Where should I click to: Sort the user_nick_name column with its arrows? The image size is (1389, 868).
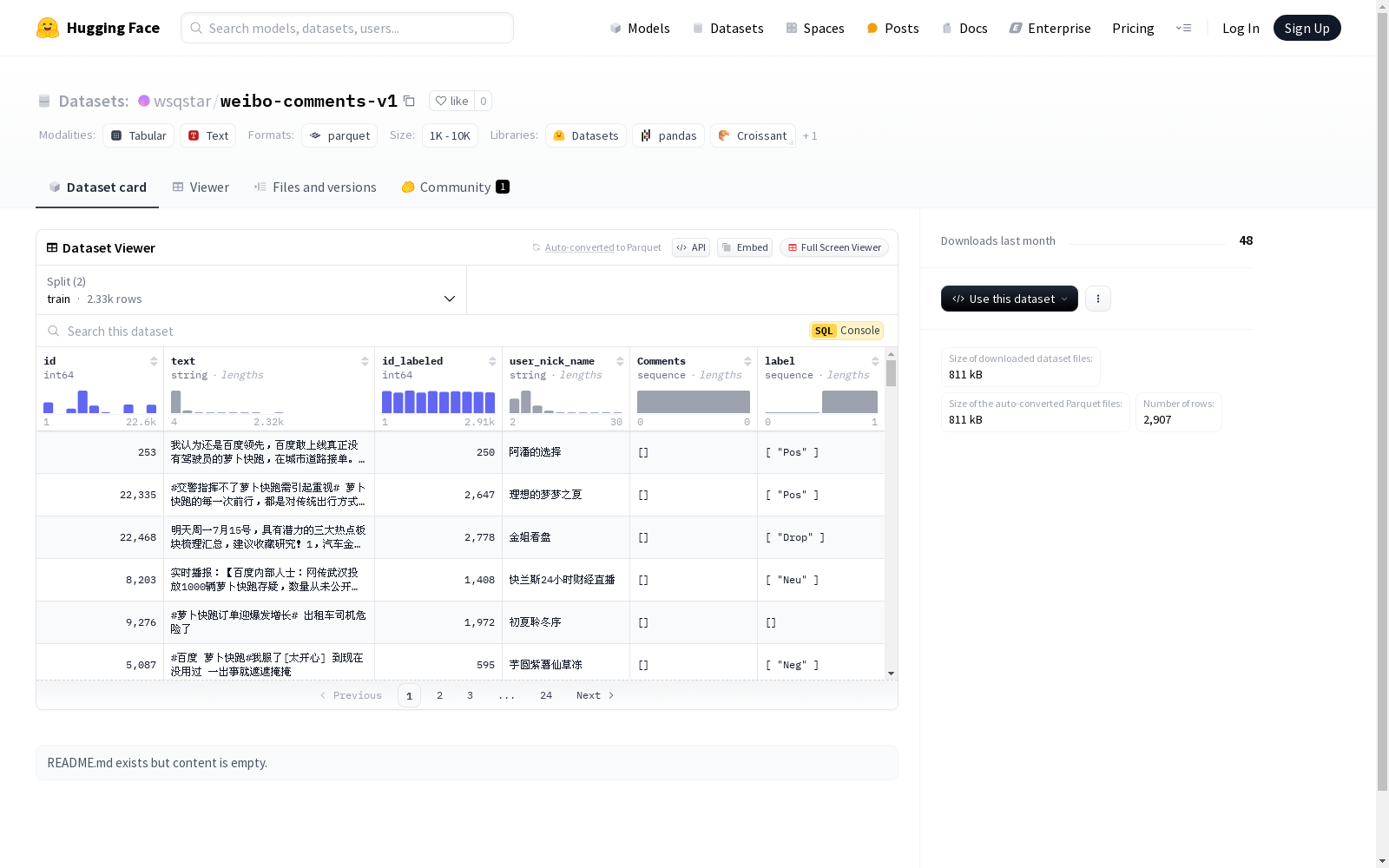pos(620,361)
